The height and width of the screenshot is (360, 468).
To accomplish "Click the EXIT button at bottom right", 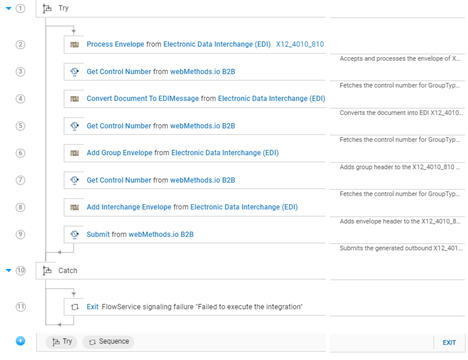I will click(x=449, y=342).
